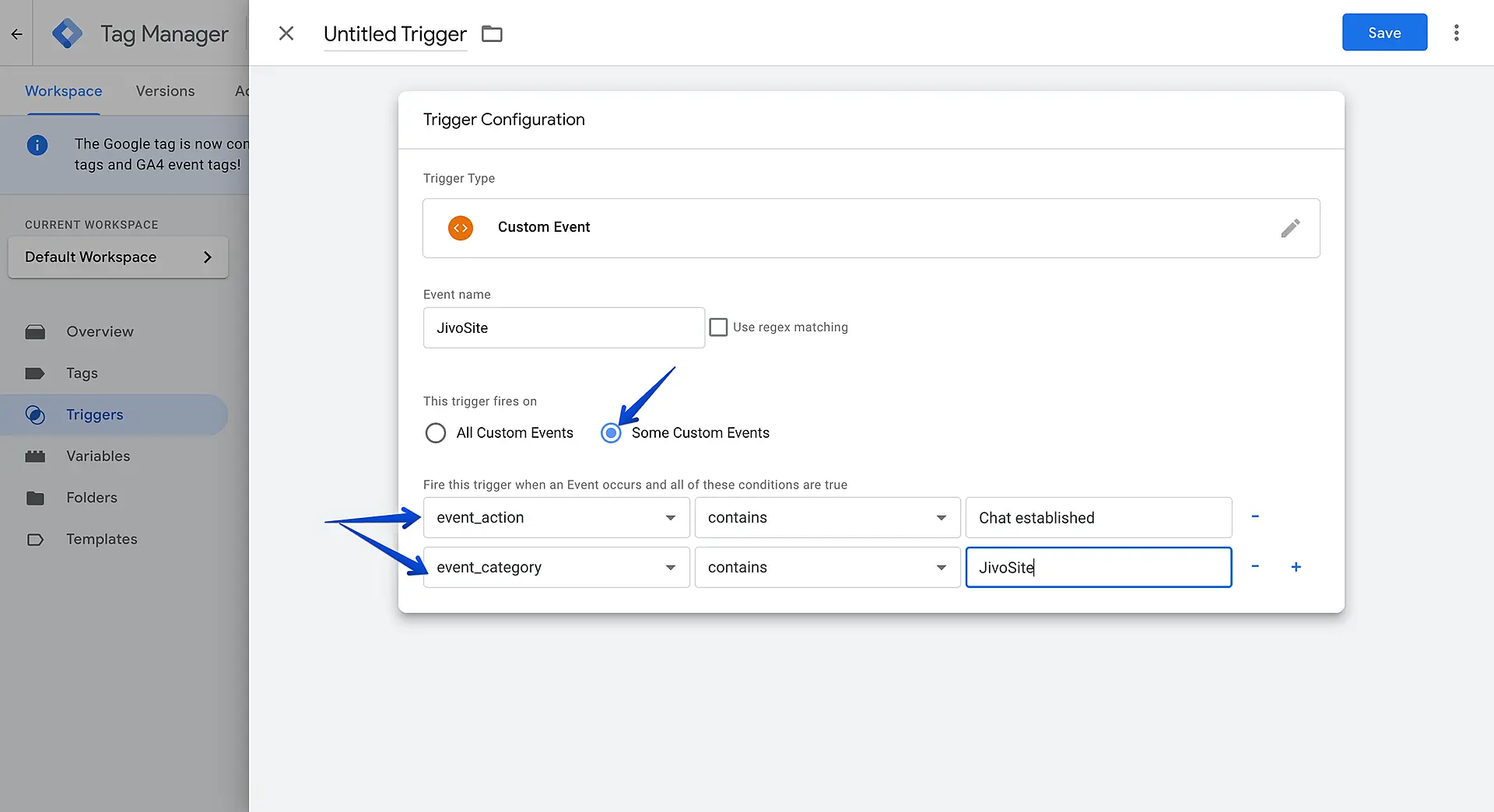Click the back arrow in Tag Manager header
This screenshot has height=812, width=1494.
point(16,34)
